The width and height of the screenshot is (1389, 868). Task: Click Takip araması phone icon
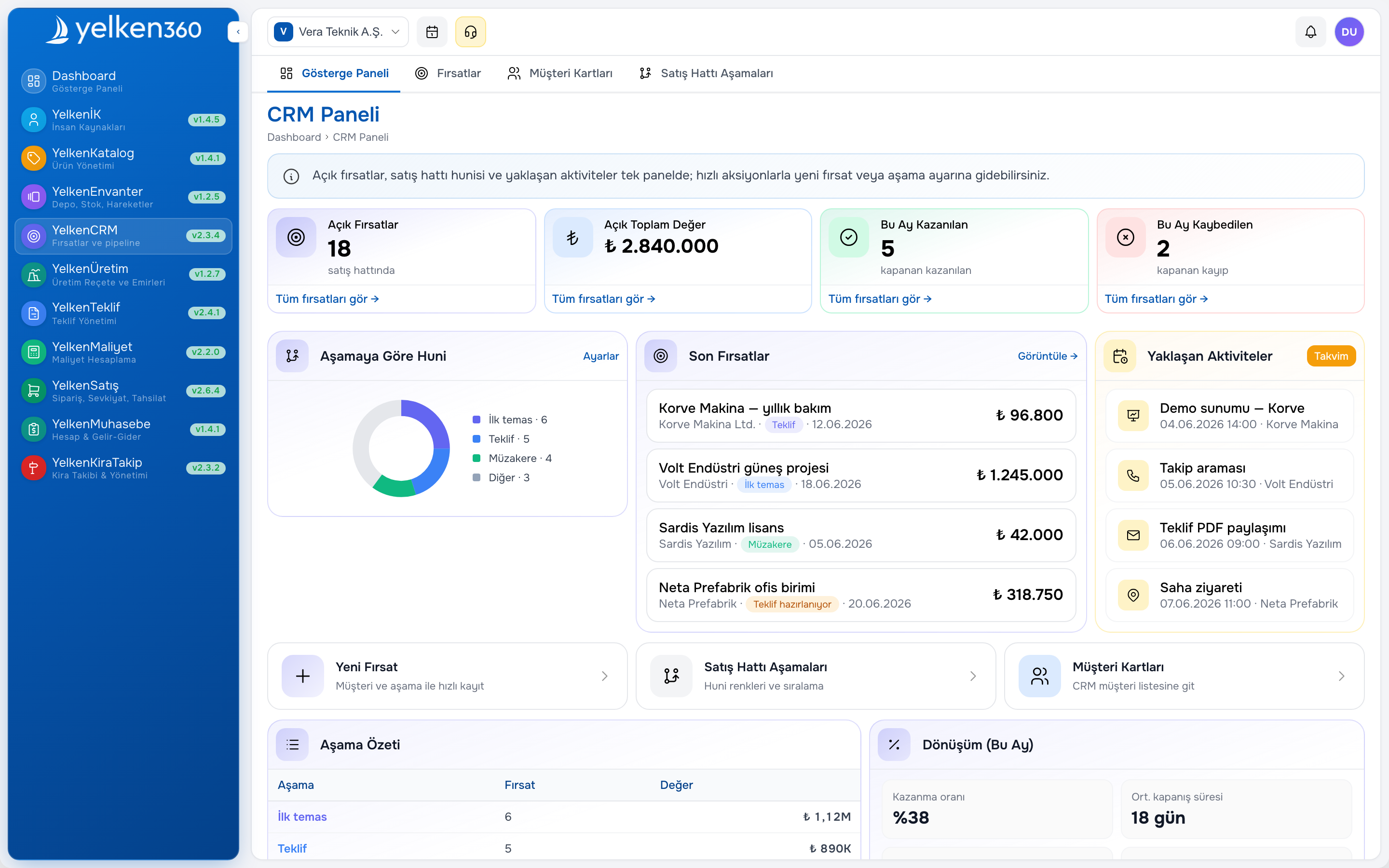[x=1133, y=475]
